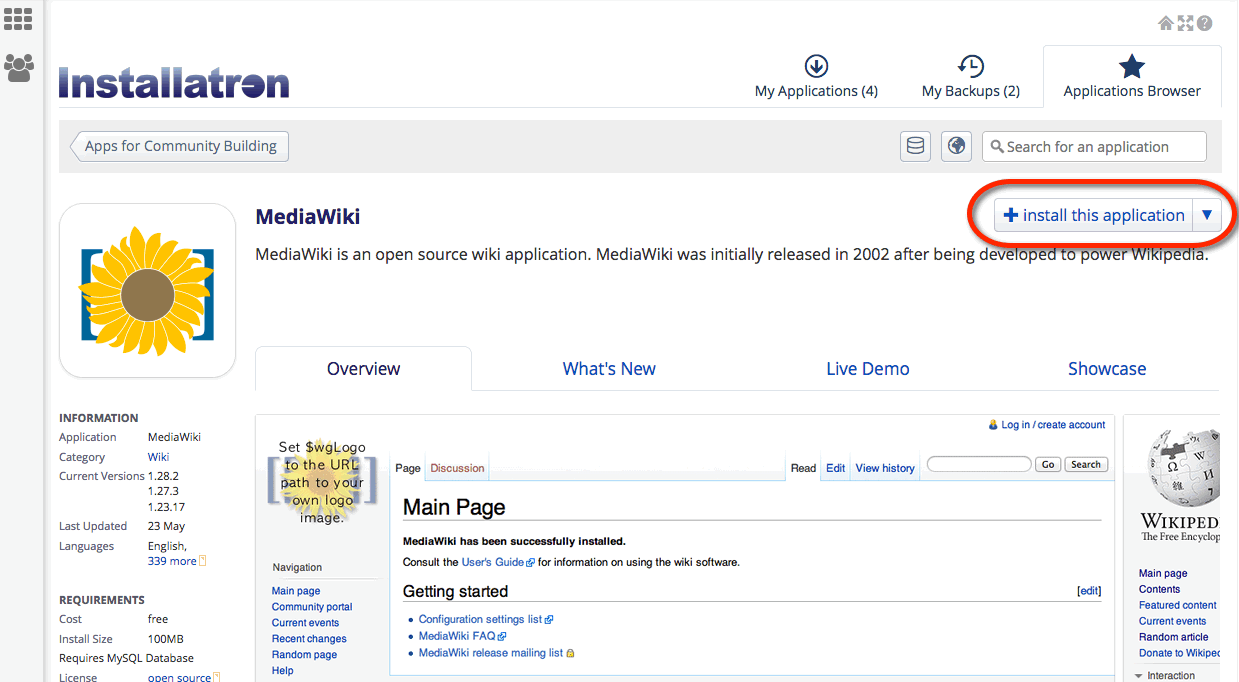Viewport: 1239px width, 682px height.
Task: Click View history in wiki screenshot
Action: point(885,468)
